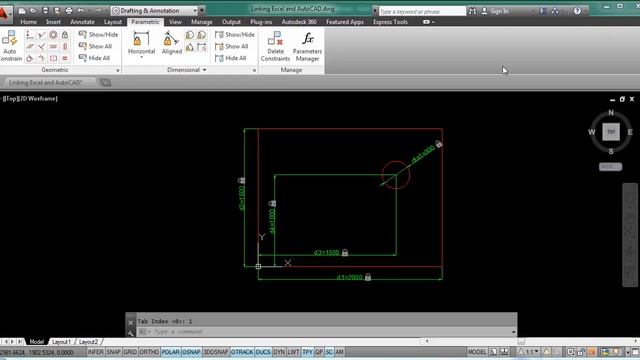Open the Customize Quick Access Toolbar arrow
Screen dimensions: 640x360
click(202, 11)
